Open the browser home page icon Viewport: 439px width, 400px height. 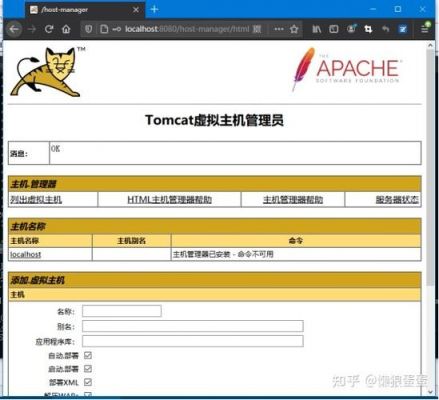click(x=66, y=29)
